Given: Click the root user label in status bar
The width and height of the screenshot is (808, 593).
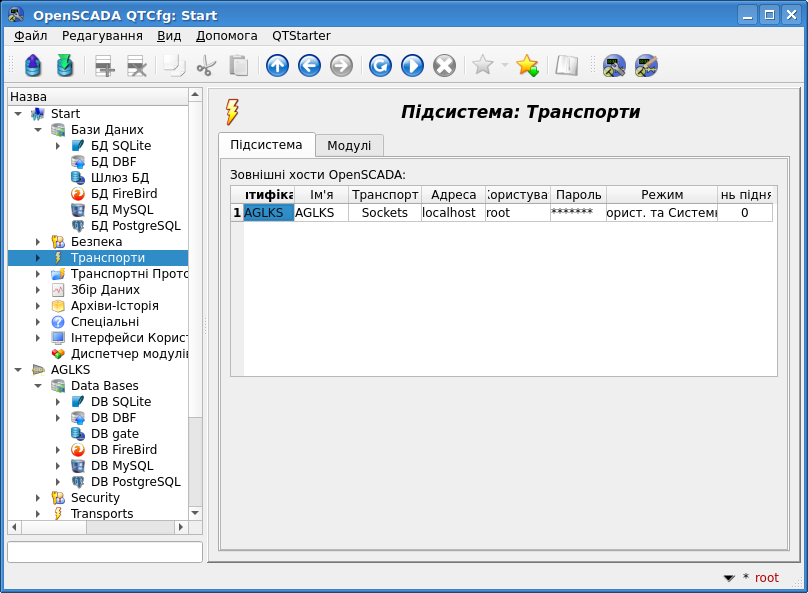Looking at the screenshot, I should [x=766, y=578].
